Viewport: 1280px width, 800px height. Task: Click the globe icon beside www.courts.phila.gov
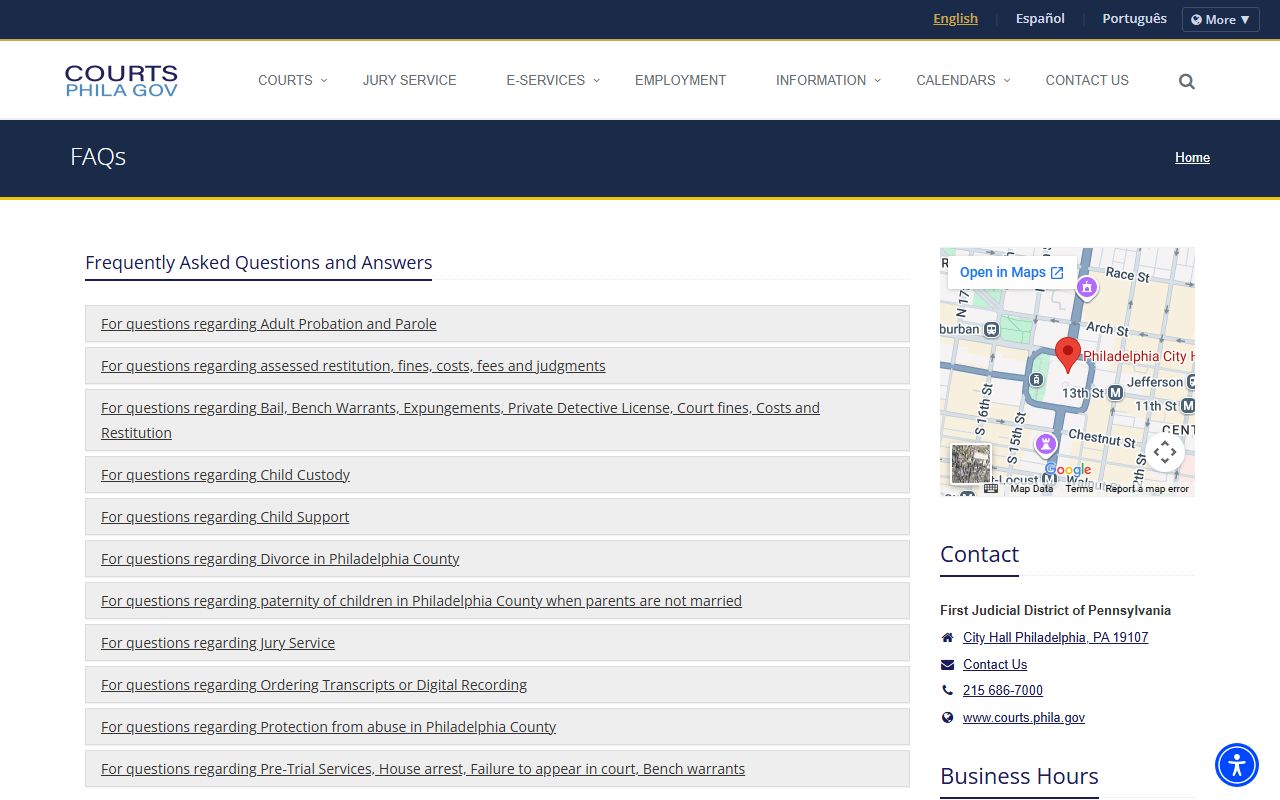[x=947, y=718]
